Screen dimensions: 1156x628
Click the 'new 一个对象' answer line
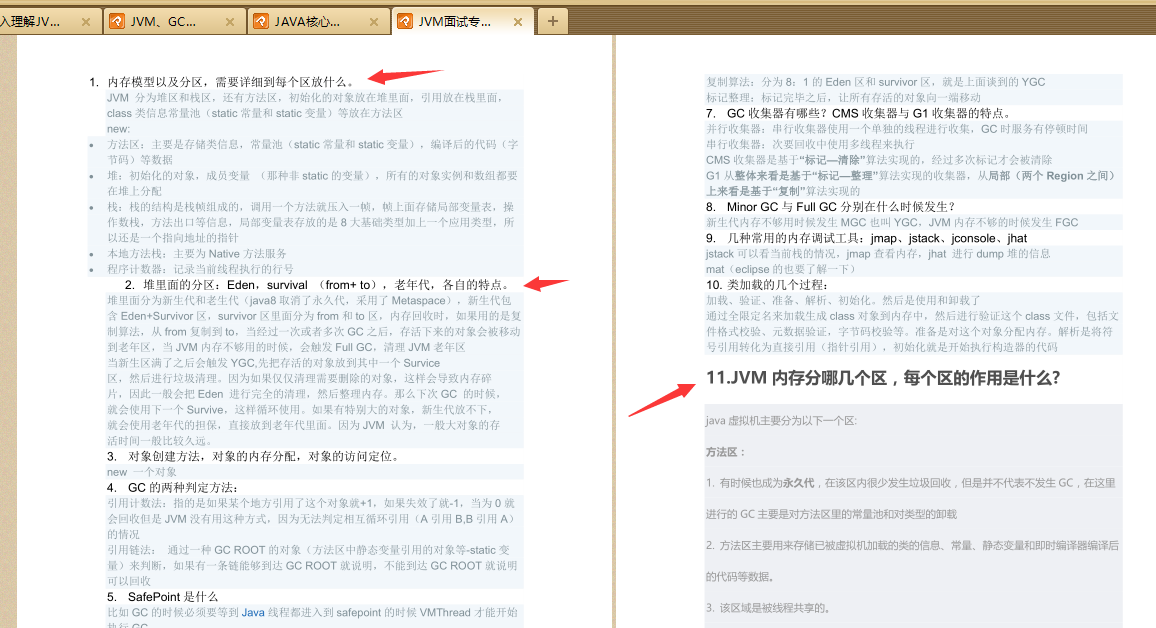pyautogui.click(x=142, y=472)
